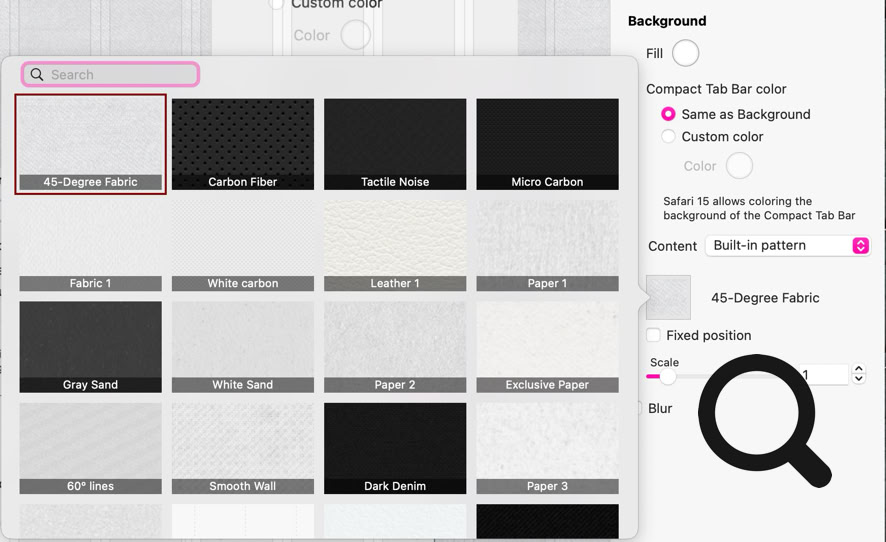The image size is (886, 542).
Task: Pick the Micro Carbon pattern
Action: tap(547, 143)
